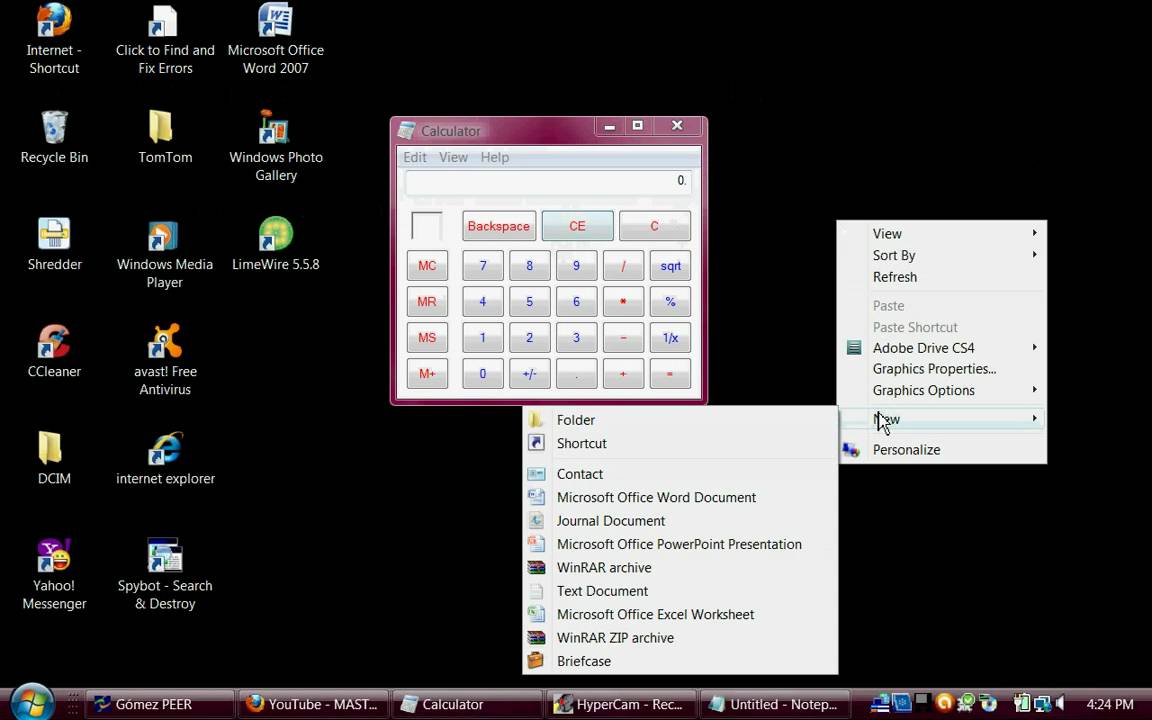Image resolution: width=1152 pixels, height=720 pixels.
Task: Click the Backspace calculator button
Action: pyautogui.click(x=498, y=226)
